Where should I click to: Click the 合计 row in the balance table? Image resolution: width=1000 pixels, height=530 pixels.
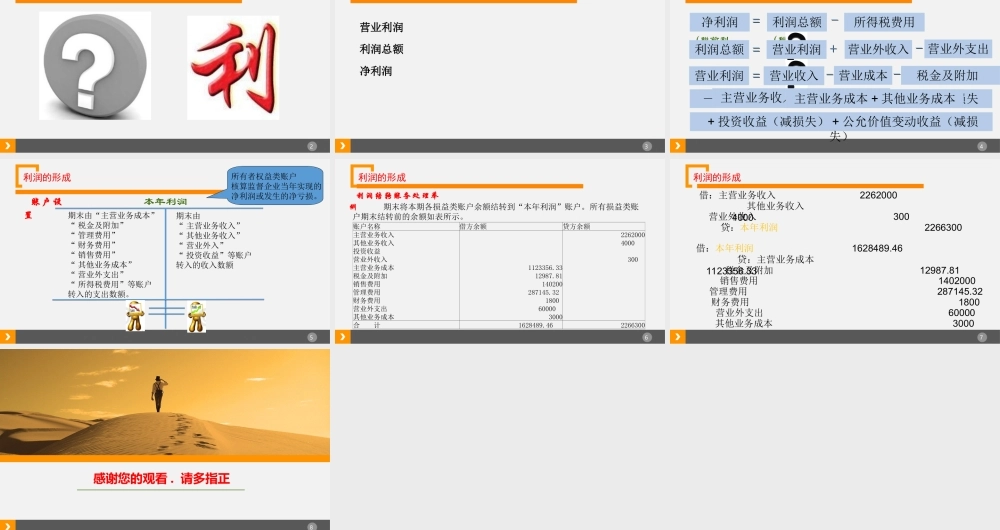point(499,325)
